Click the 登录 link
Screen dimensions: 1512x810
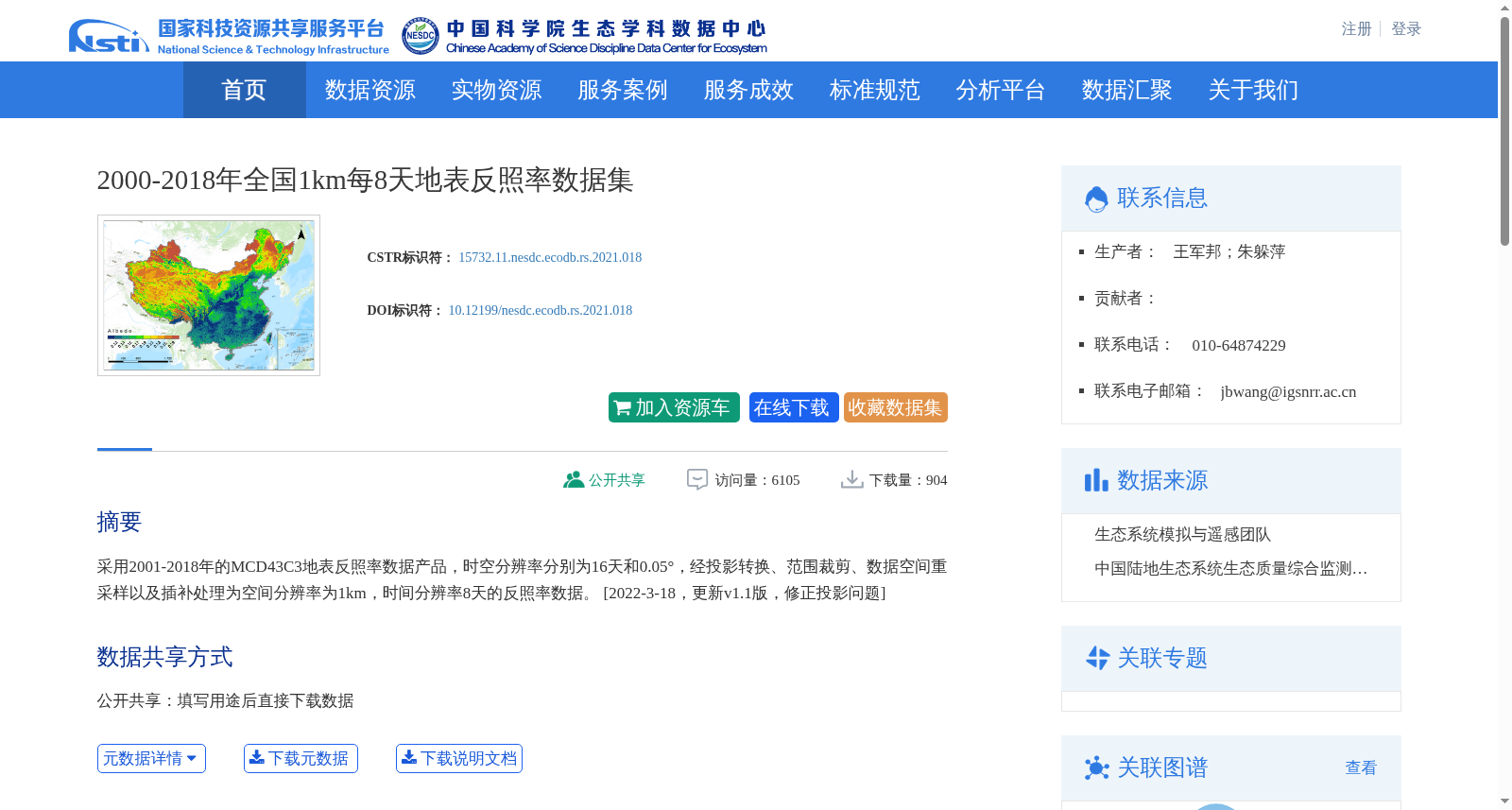[1406, 29]
